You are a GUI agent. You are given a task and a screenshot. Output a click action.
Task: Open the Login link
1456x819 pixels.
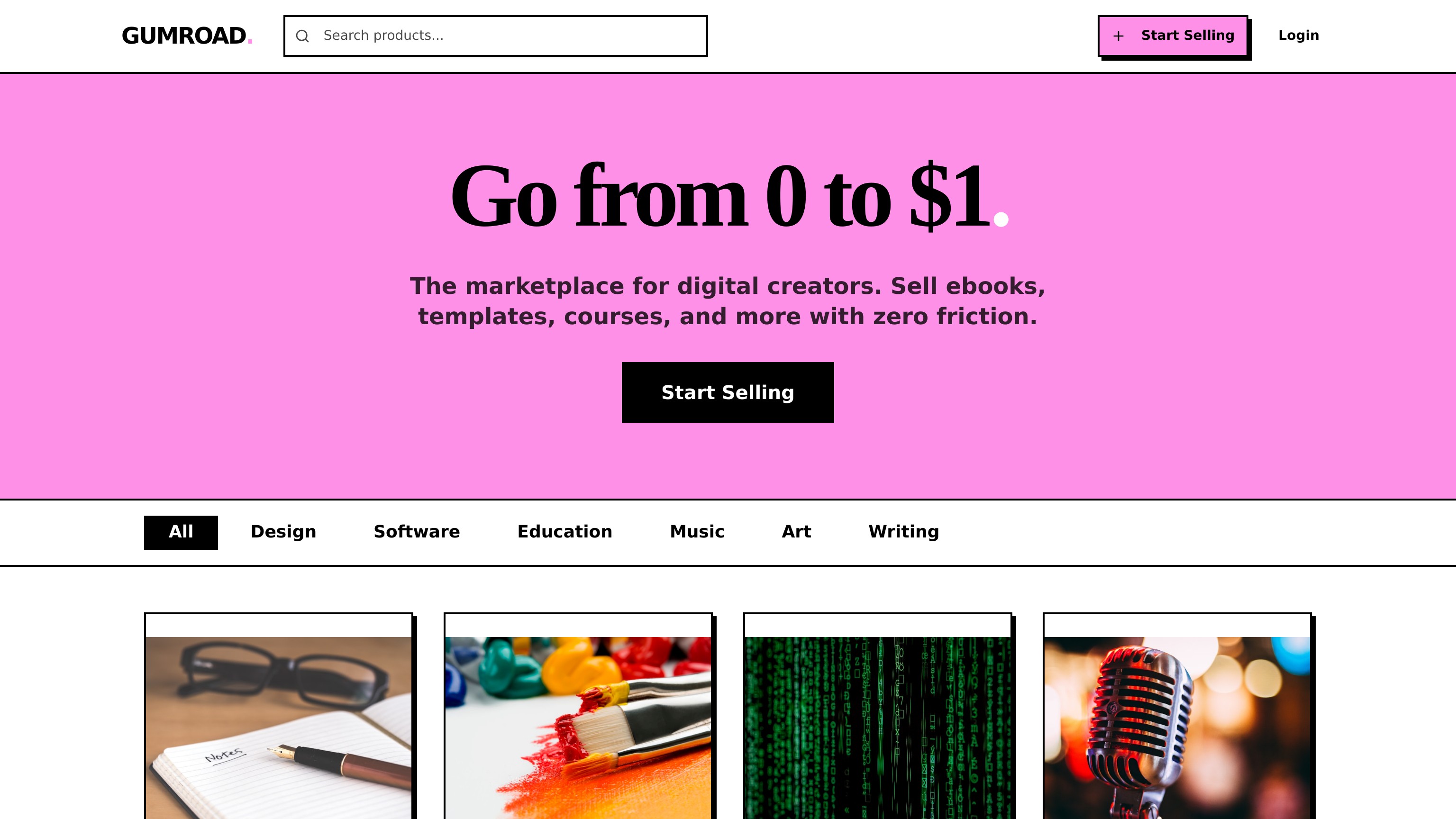[1298, 35]
